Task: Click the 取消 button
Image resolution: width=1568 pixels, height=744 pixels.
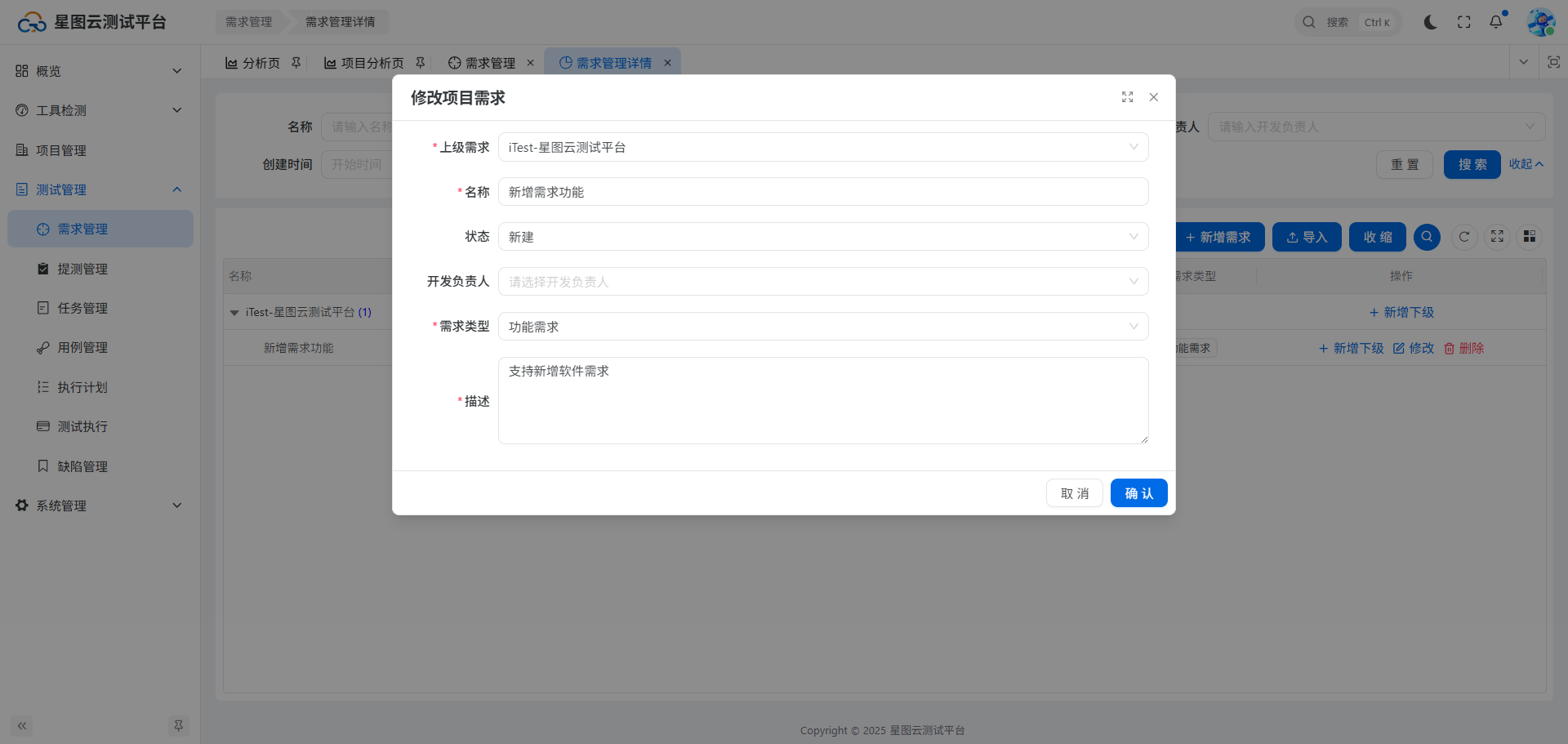Action: (x=1074, y=493)
